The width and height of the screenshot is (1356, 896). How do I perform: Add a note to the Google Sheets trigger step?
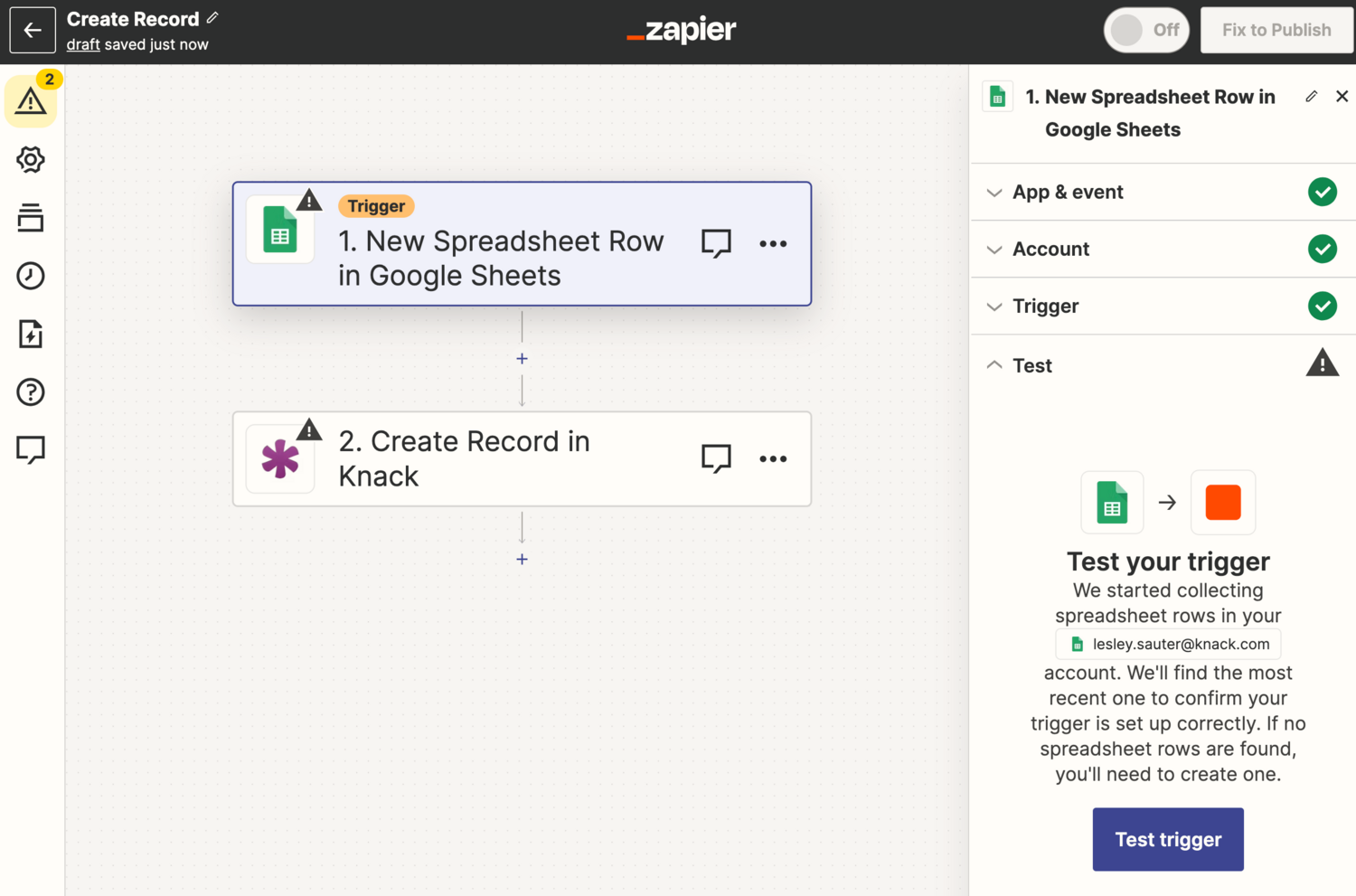pos(715,242)
